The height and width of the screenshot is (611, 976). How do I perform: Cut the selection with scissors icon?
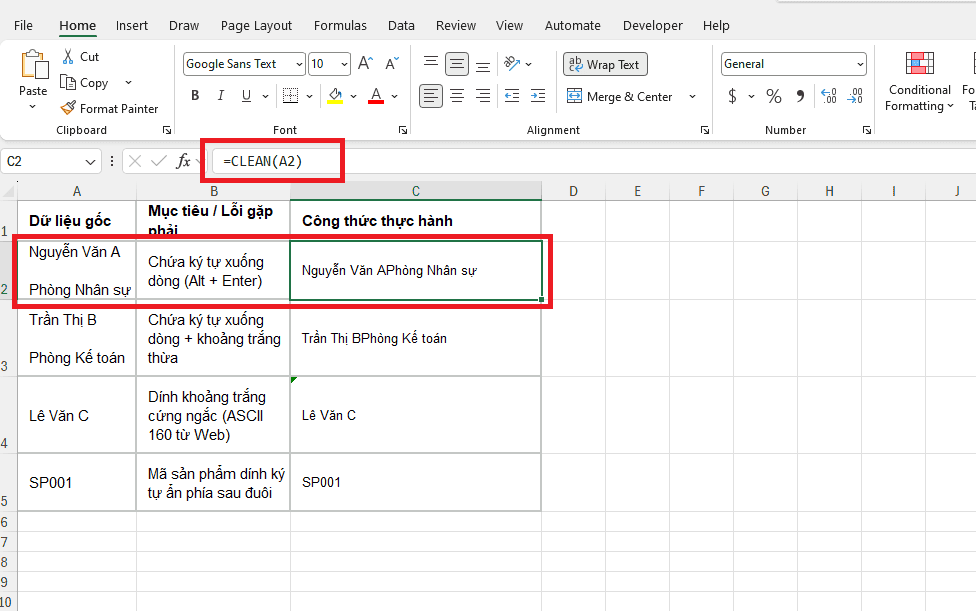(x=68, y=57)
